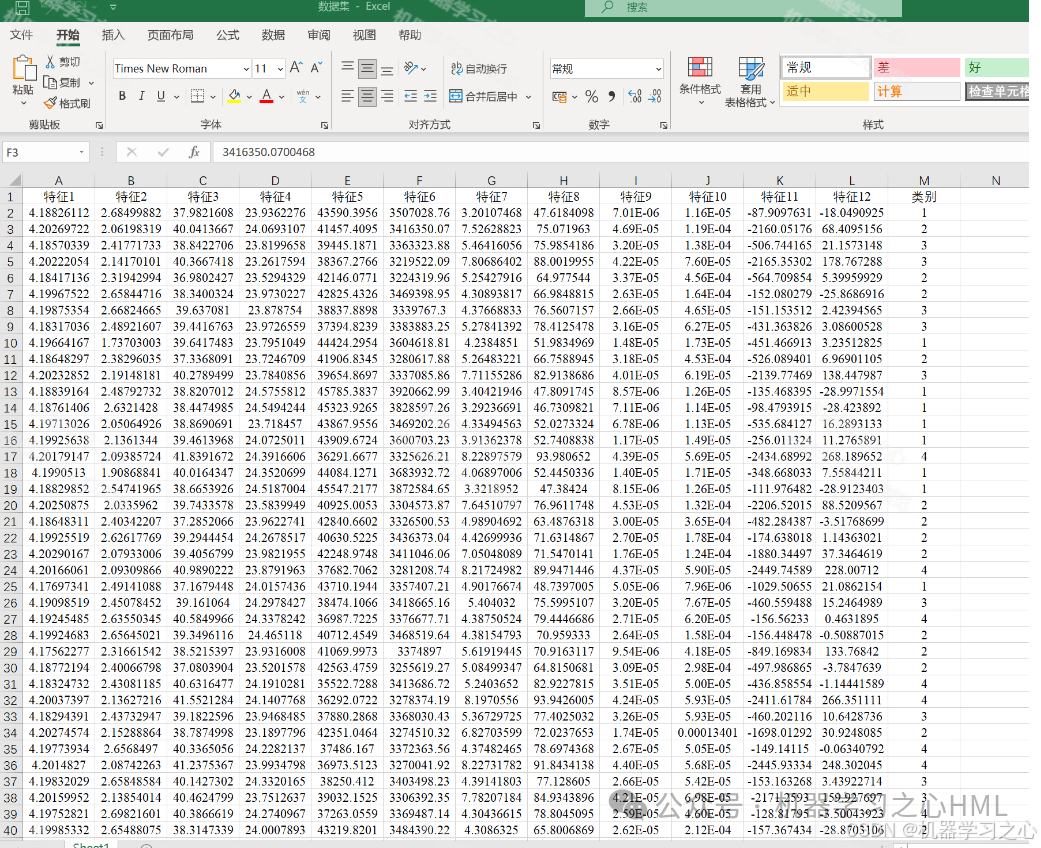The height and width of the screenshot is (848, 1041).
Task: Decrease the cell indent
Action: tap(410, 96)
